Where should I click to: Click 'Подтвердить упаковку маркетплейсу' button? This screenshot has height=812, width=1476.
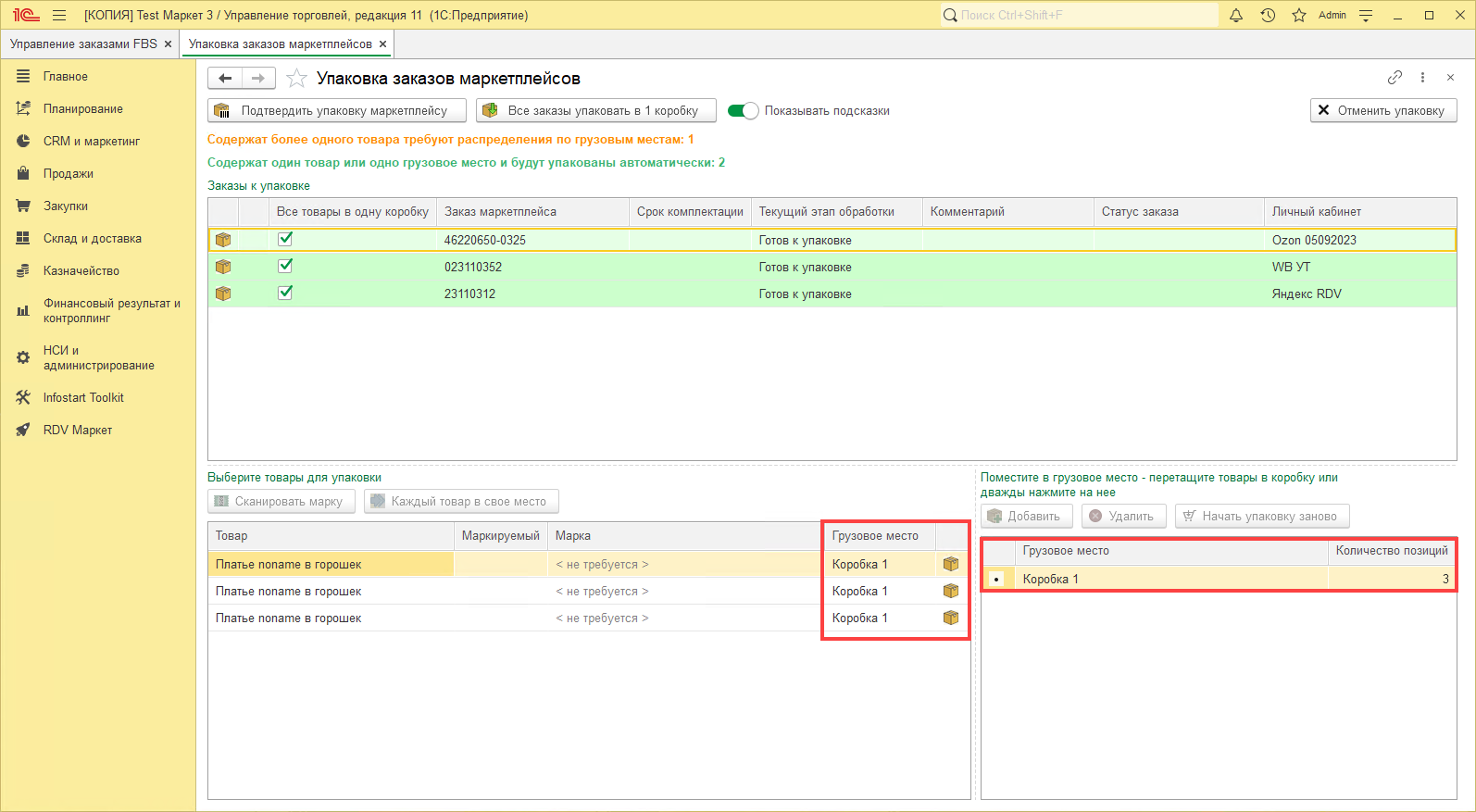(337, 111)
